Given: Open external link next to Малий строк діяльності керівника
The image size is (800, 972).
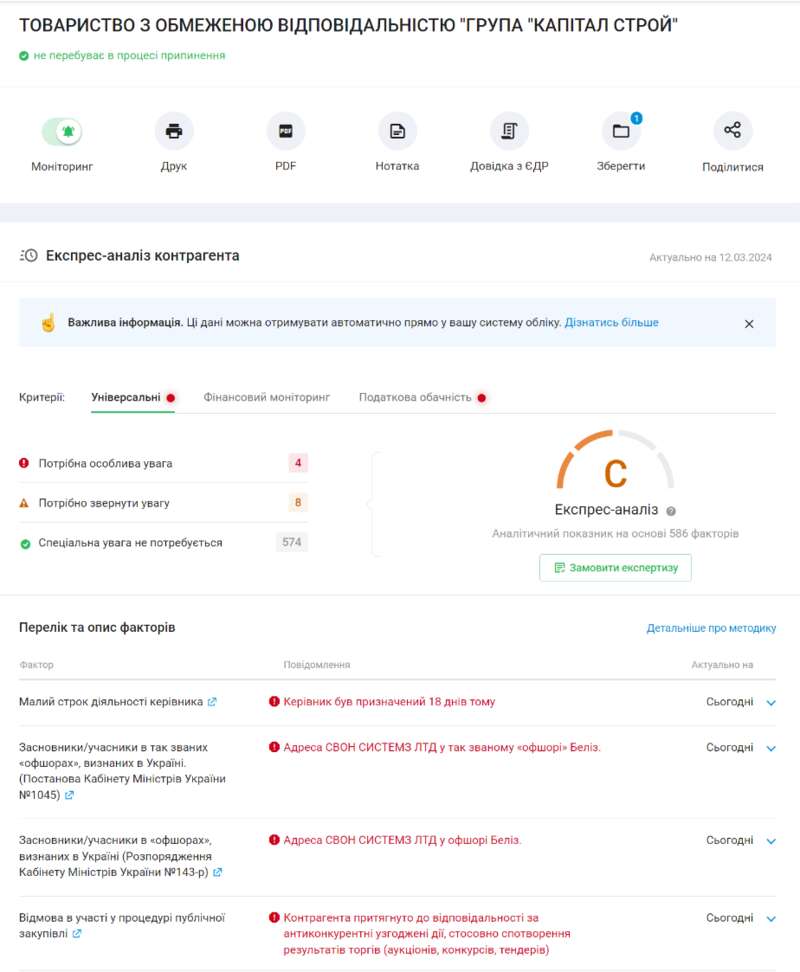Looking at the screenshot, I should [212, 702].
